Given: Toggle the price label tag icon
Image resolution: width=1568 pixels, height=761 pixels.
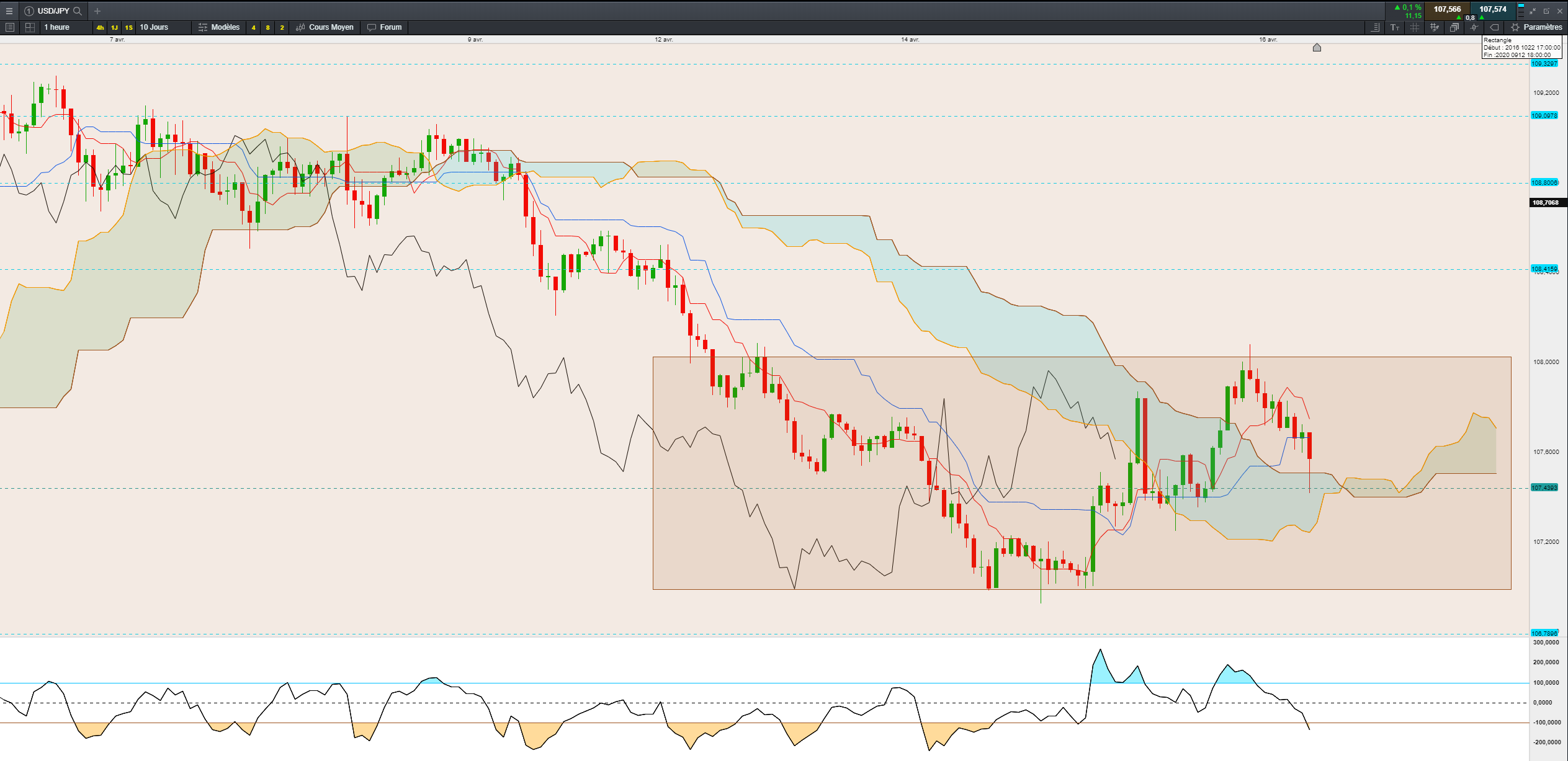Looking at the screenshot, I should (x=1494, y=27).
